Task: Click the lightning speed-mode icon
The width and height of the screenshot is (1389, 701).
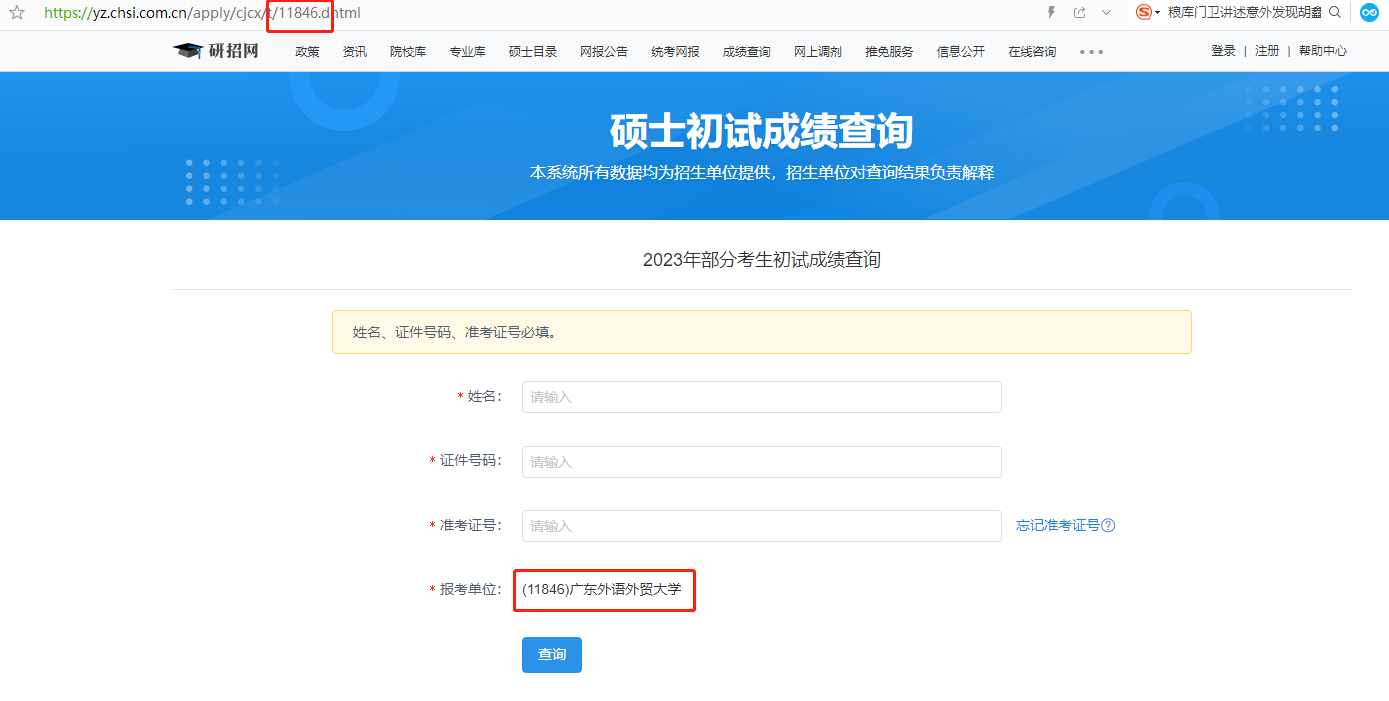Action: [1051, 13]
